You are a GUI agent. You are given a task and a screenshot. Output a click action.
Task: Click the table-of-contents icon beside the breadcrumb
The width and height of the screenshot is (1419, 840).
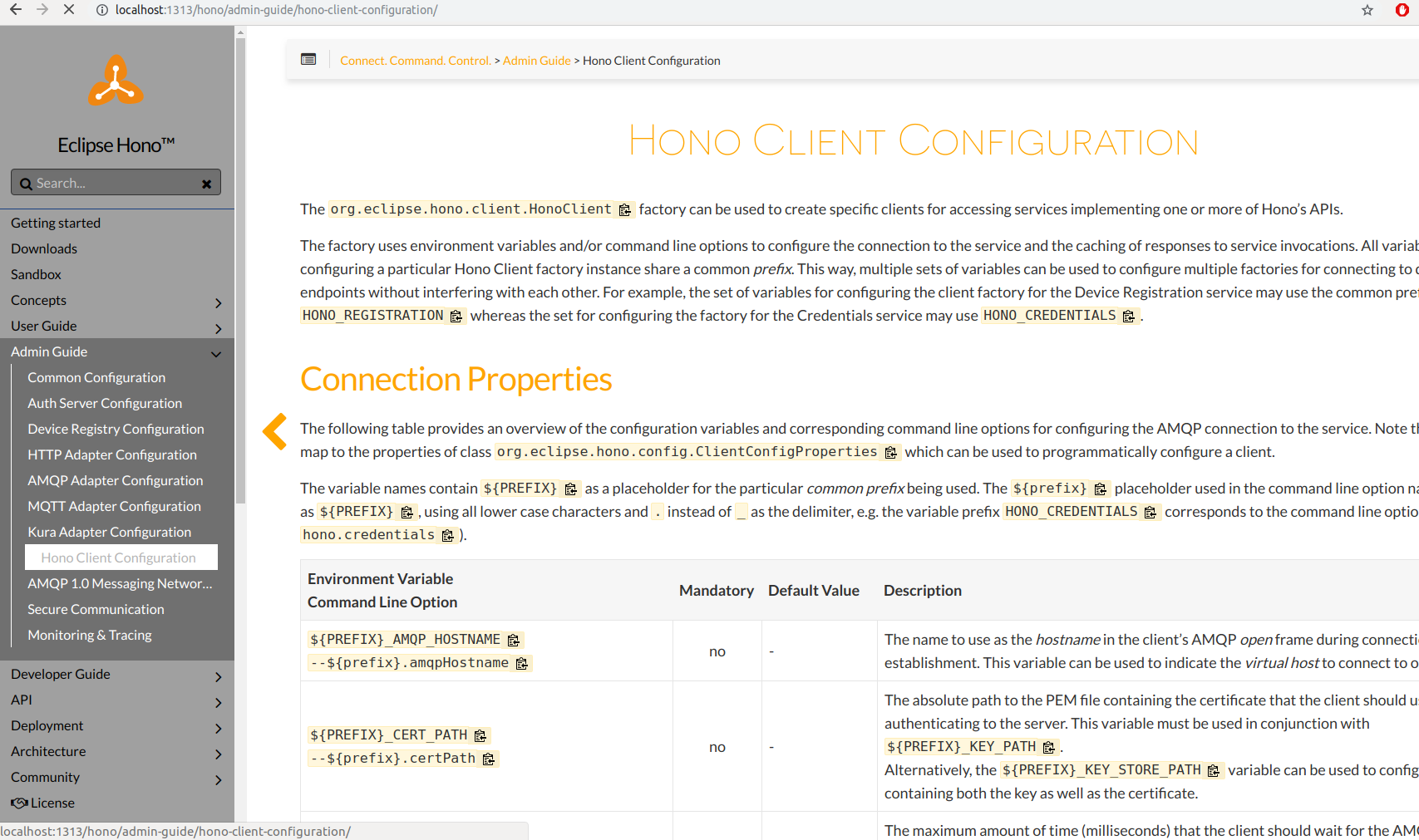[308, 59]
